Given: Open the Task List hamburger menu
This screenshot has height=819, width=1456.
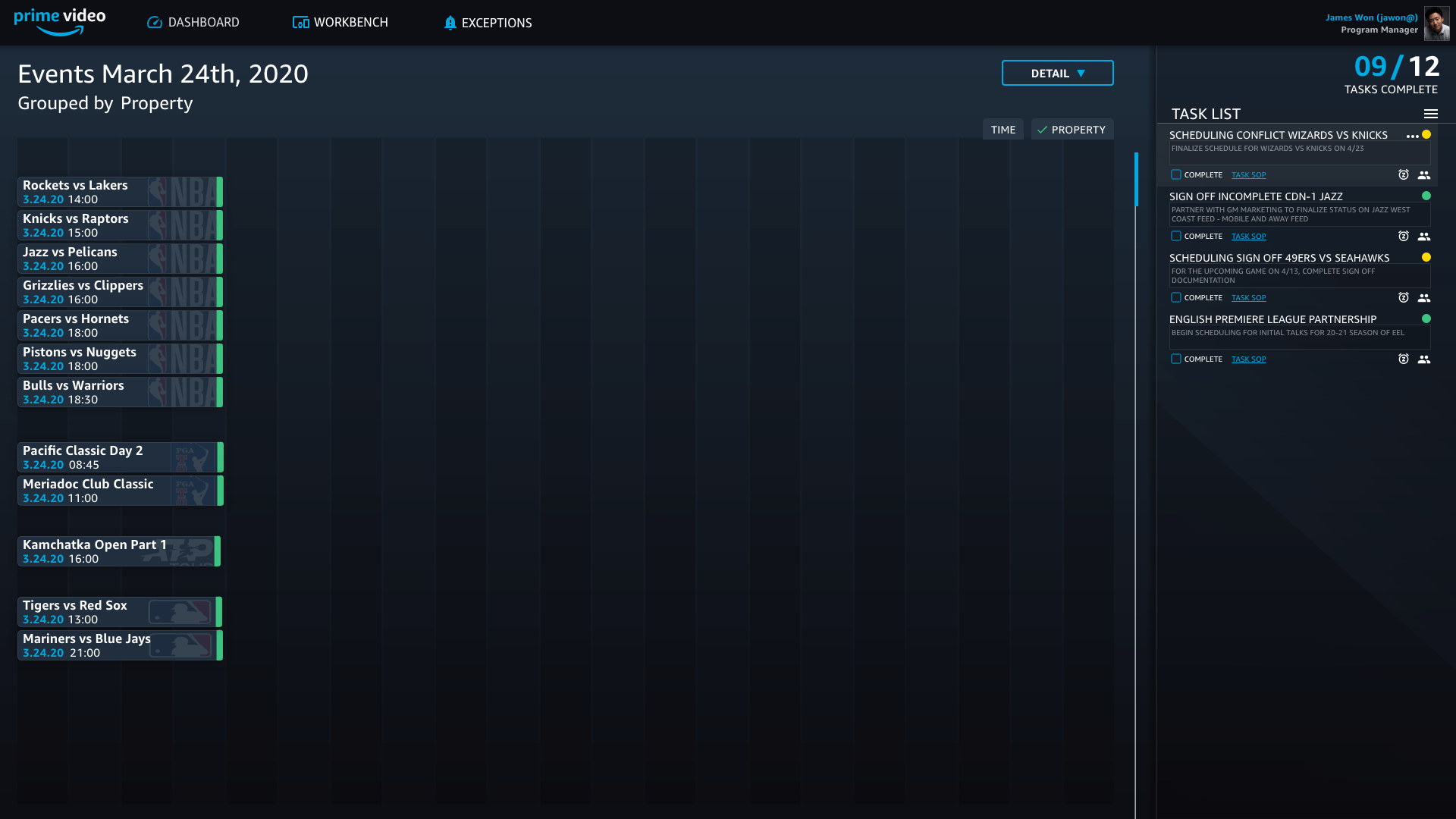Looking at the screenshot, I should click(x=1431, y=114).
